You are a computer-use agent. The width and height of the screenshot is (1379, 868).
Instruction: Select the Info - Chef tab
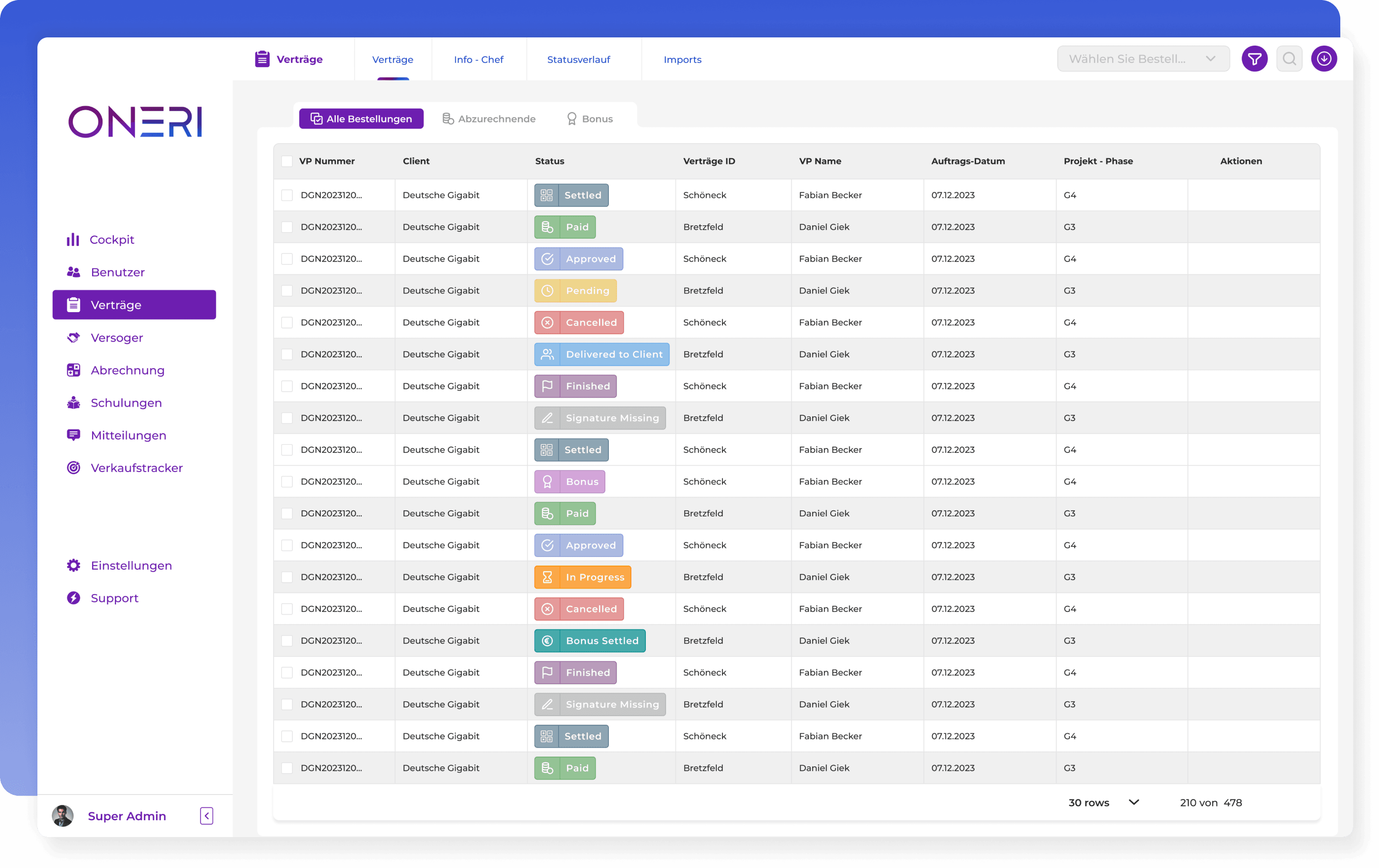point(478,59)
